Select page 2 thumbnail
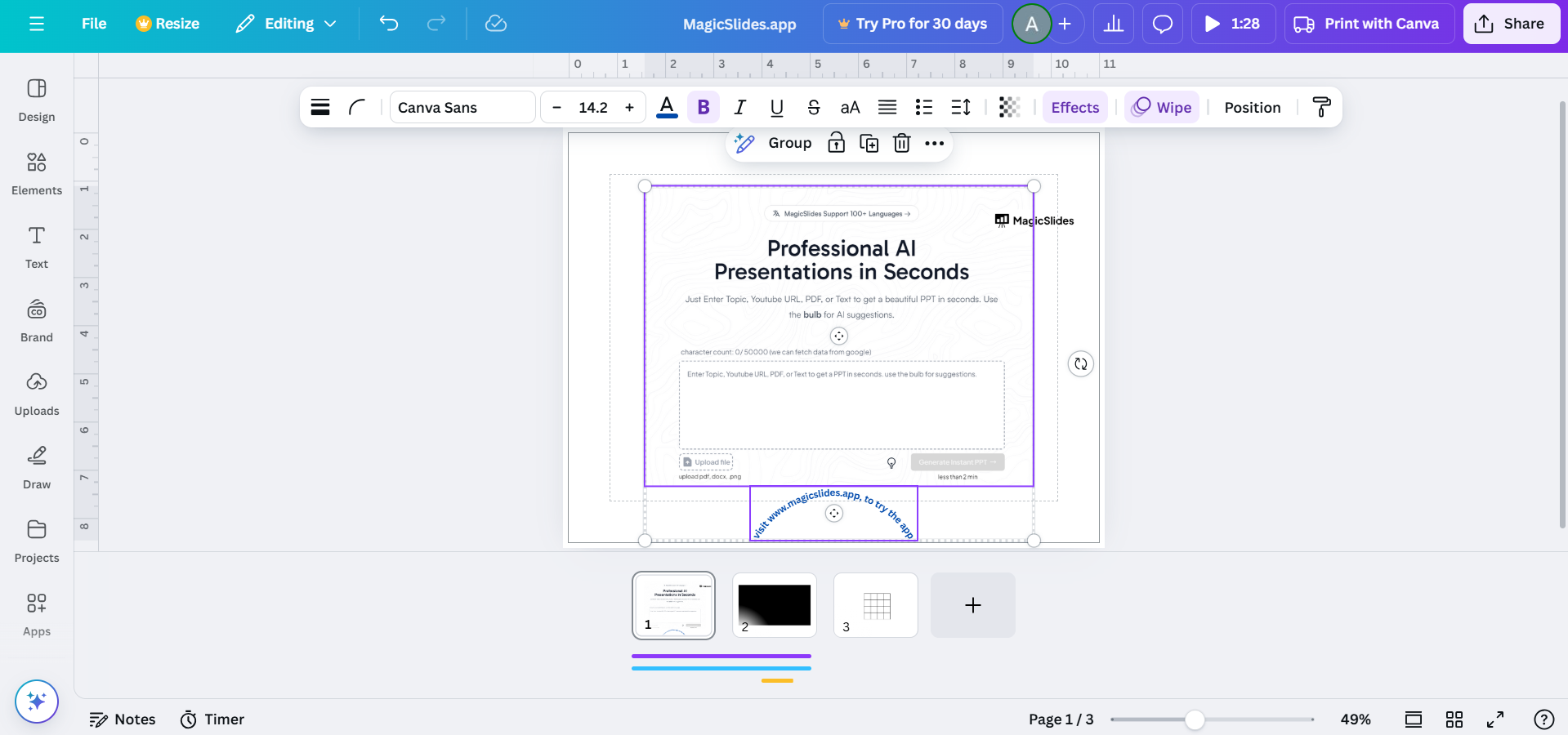 [775, 605]
